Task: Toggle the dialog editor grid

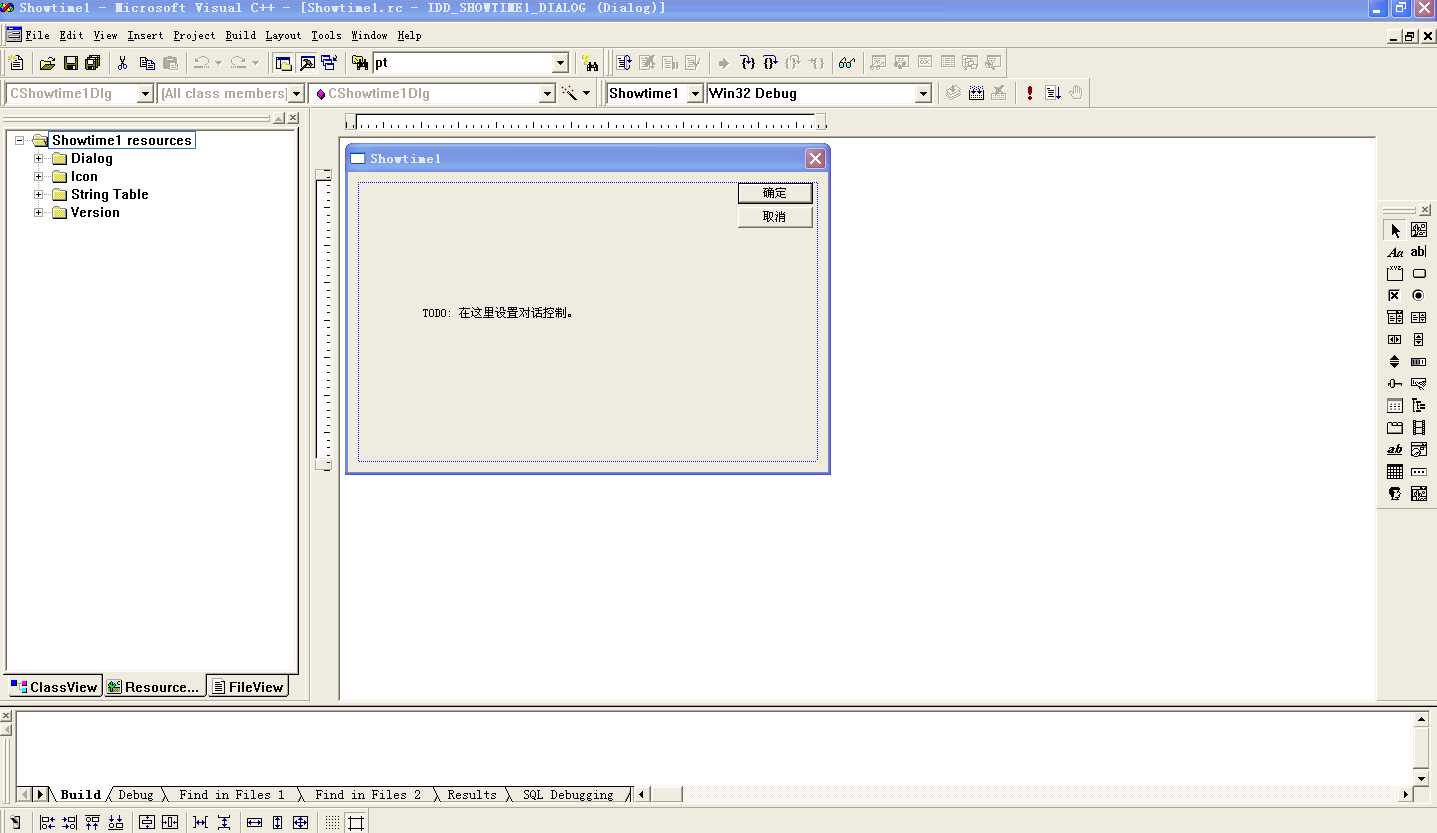Action: [333, 822]
